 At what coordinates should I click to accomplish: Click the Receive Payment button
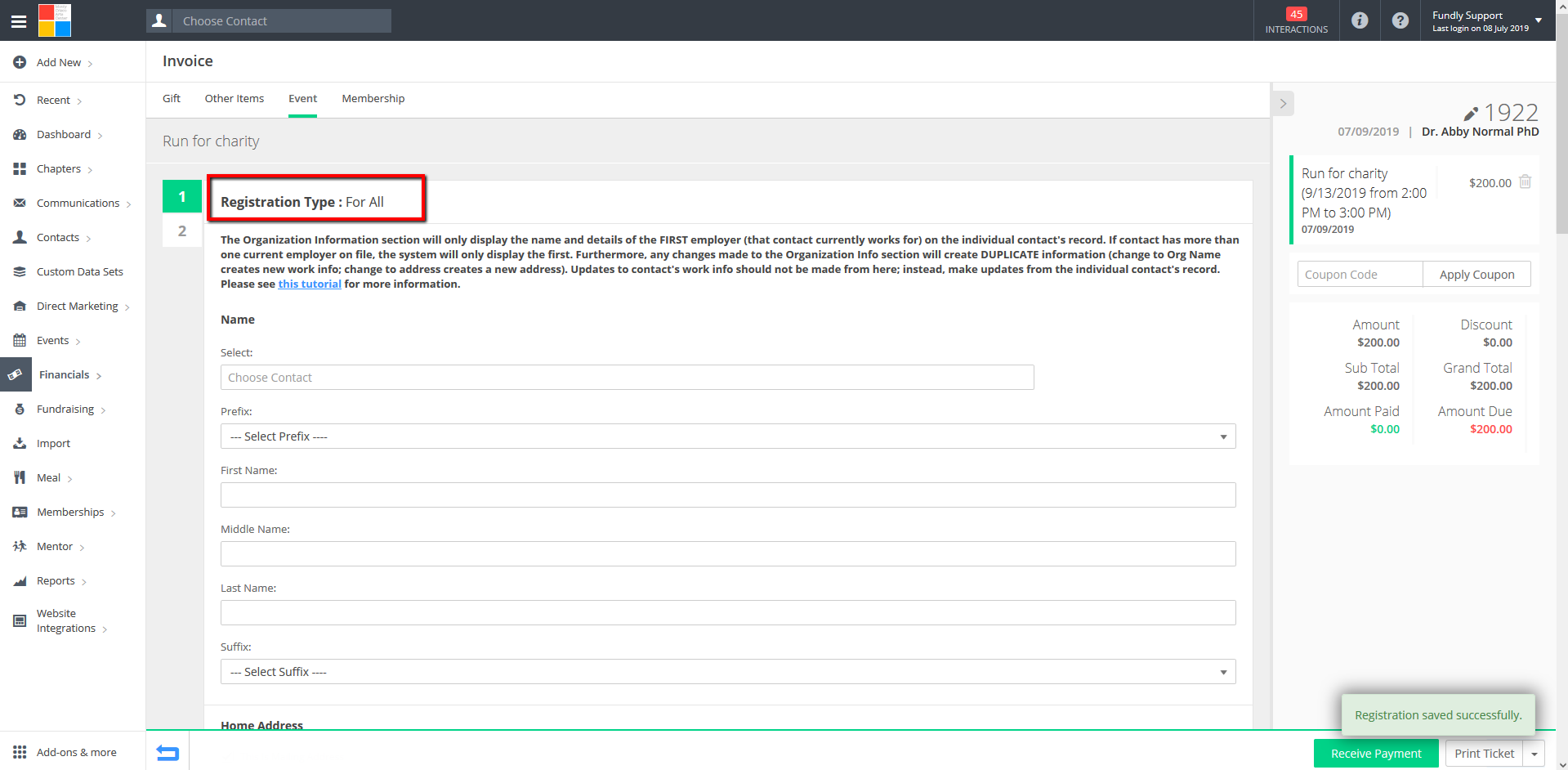1375,754
